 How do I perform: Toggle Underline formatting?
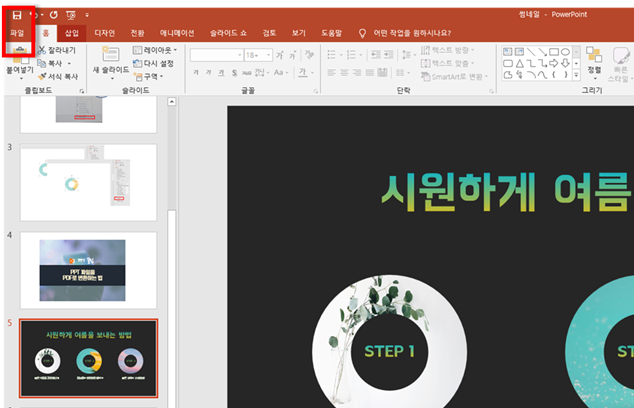222,73
